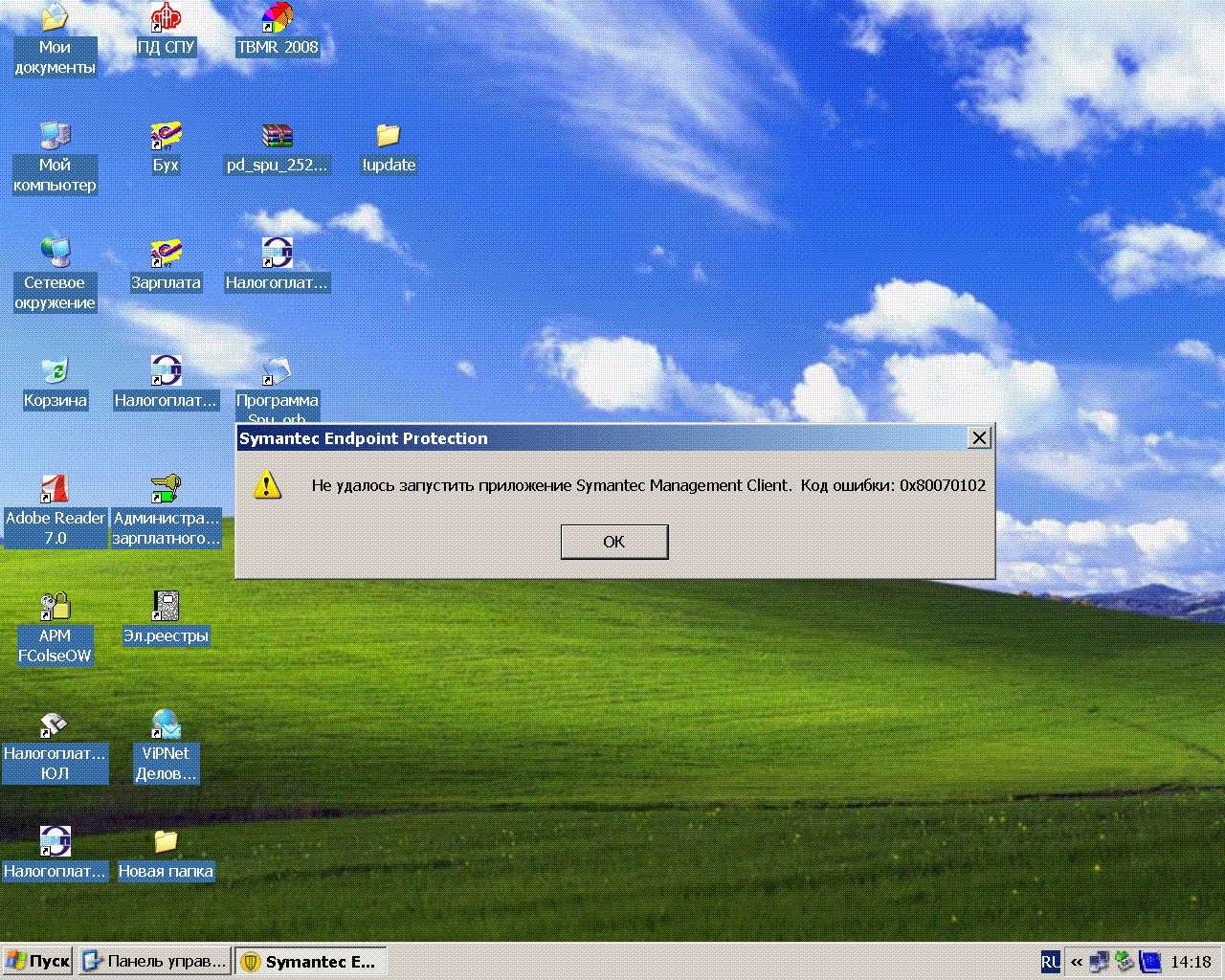
Task: Click the two-computers network tray icon
Action: click(x=1100, y=962)
